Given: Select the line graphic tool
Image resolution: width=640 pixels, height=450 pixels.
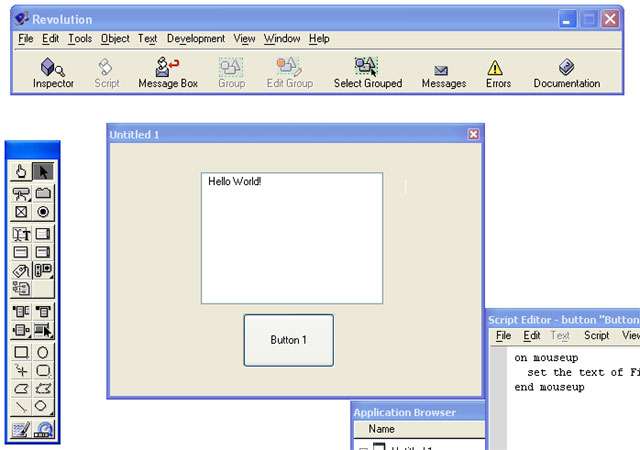Looking at the screenshot, I should 21,406.
